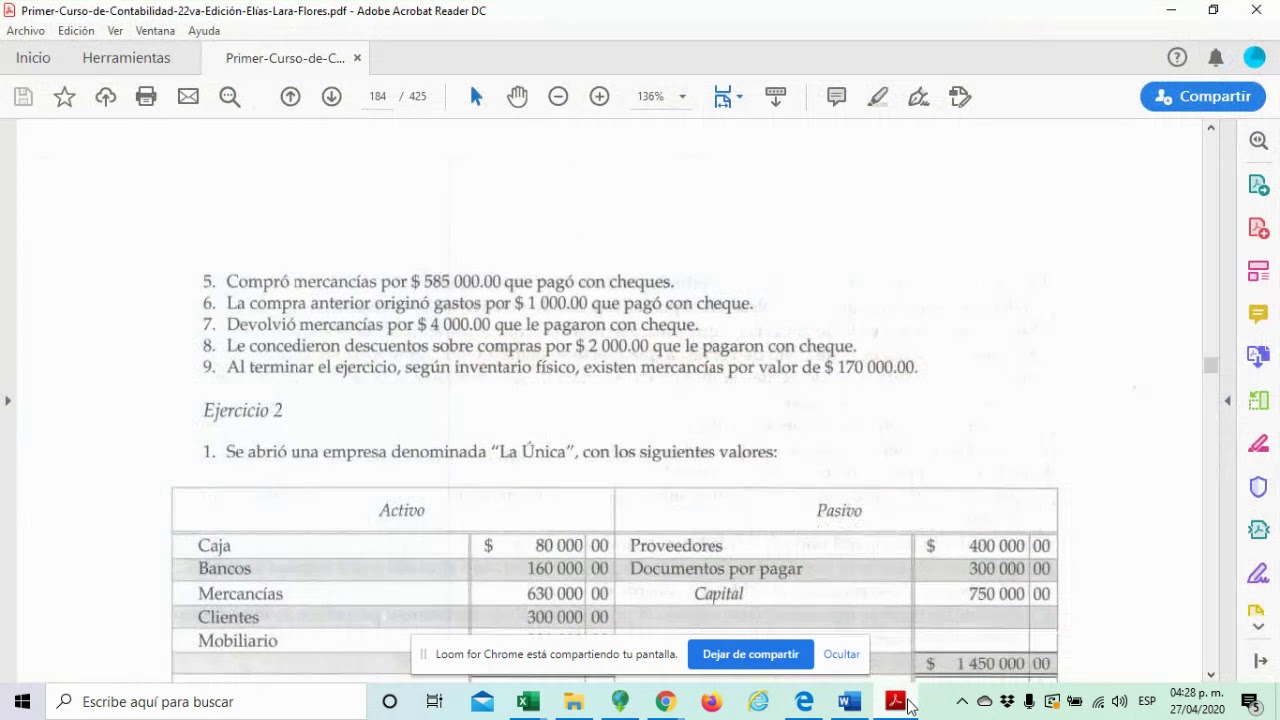Open Export PDF tool in right panel

pos(1259,185)
